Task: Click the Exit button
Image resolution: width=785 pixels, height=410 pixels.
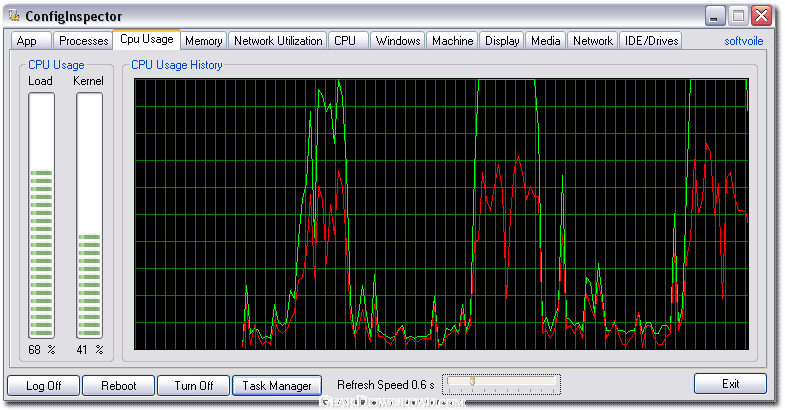Action: point(730,384)
